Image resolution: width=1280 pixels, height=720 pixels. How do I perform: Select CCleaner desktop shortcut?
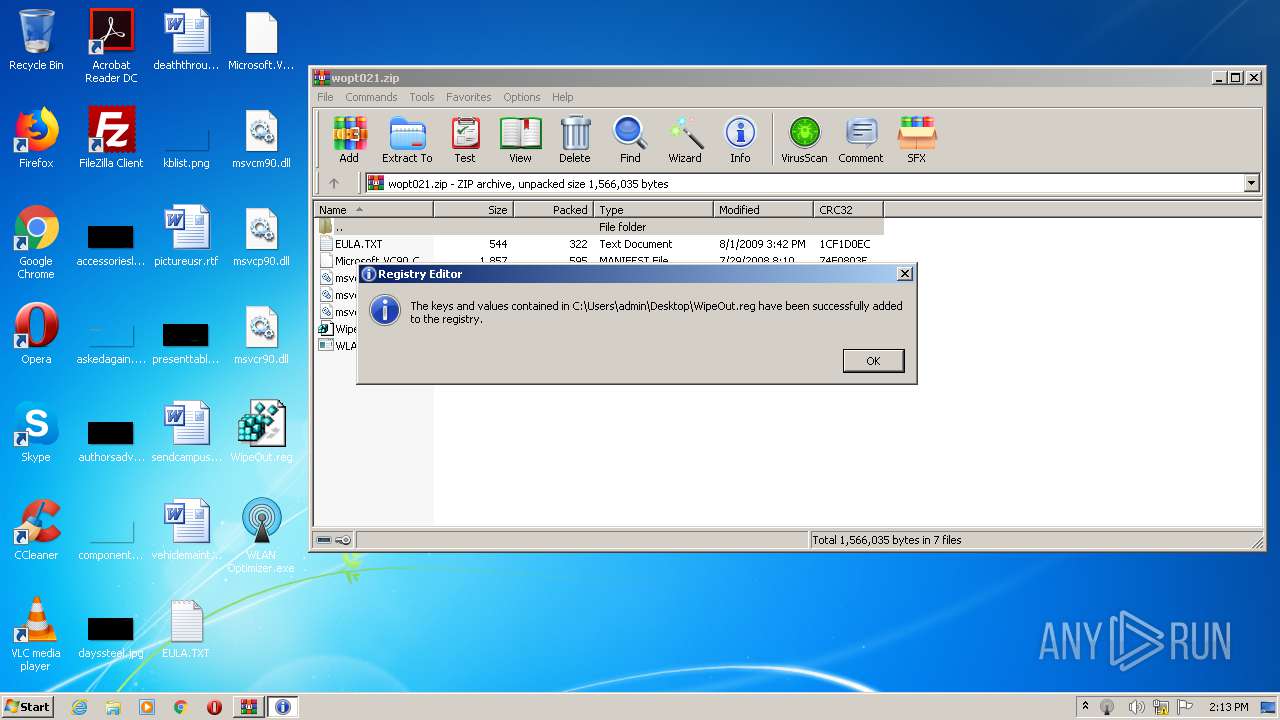coord(36,531)
